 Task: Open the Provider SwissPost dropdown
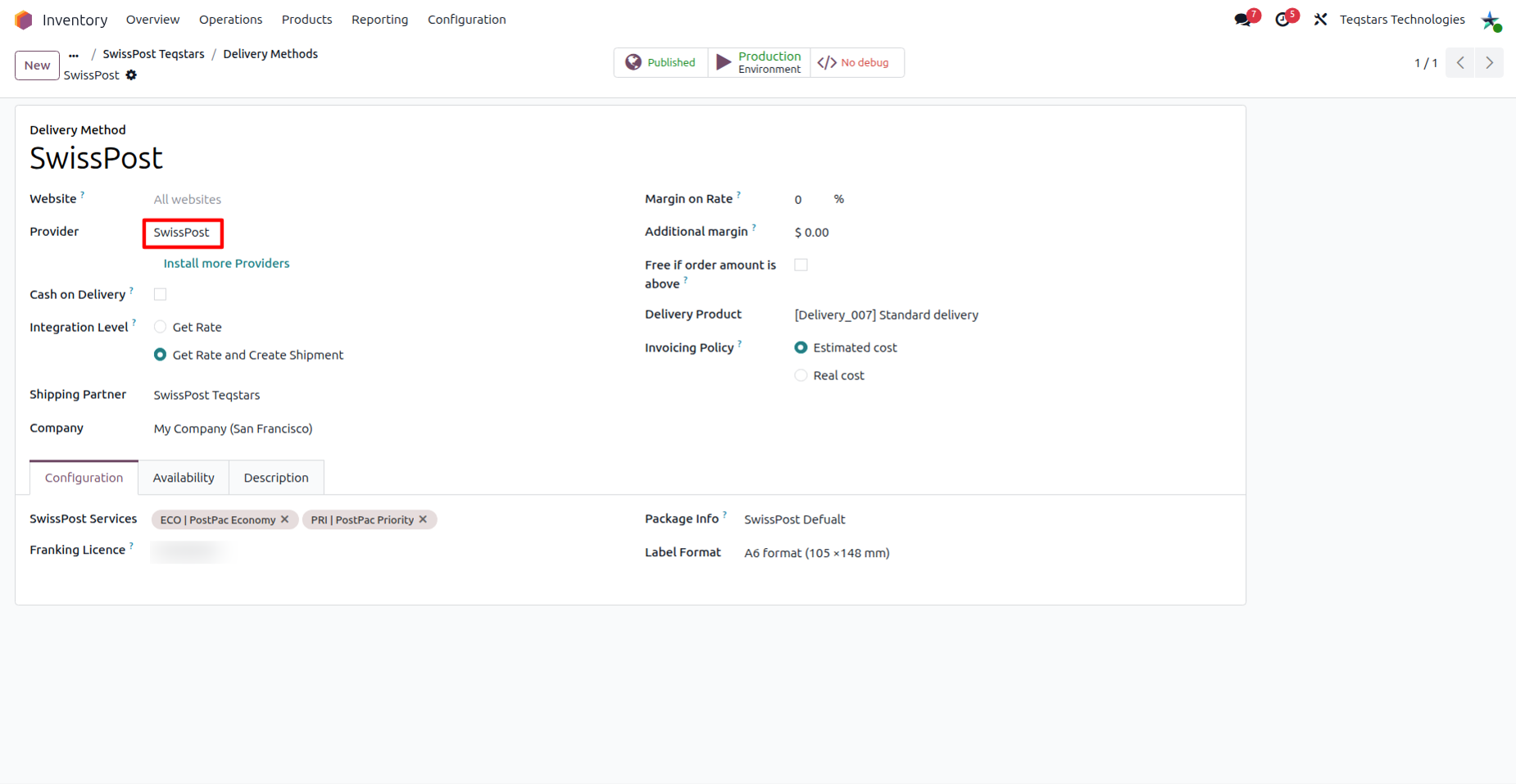(183, 233)
